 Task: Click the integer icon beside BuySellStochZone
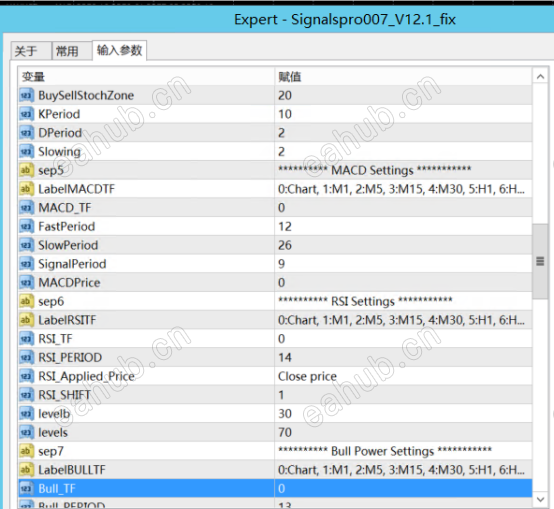click(26, 95)
